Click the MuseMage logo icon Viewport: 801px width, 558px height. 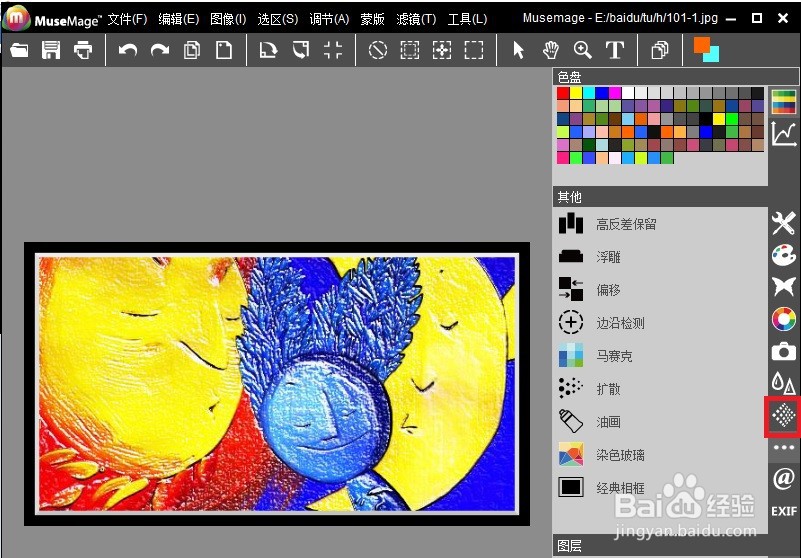point(17,19)
